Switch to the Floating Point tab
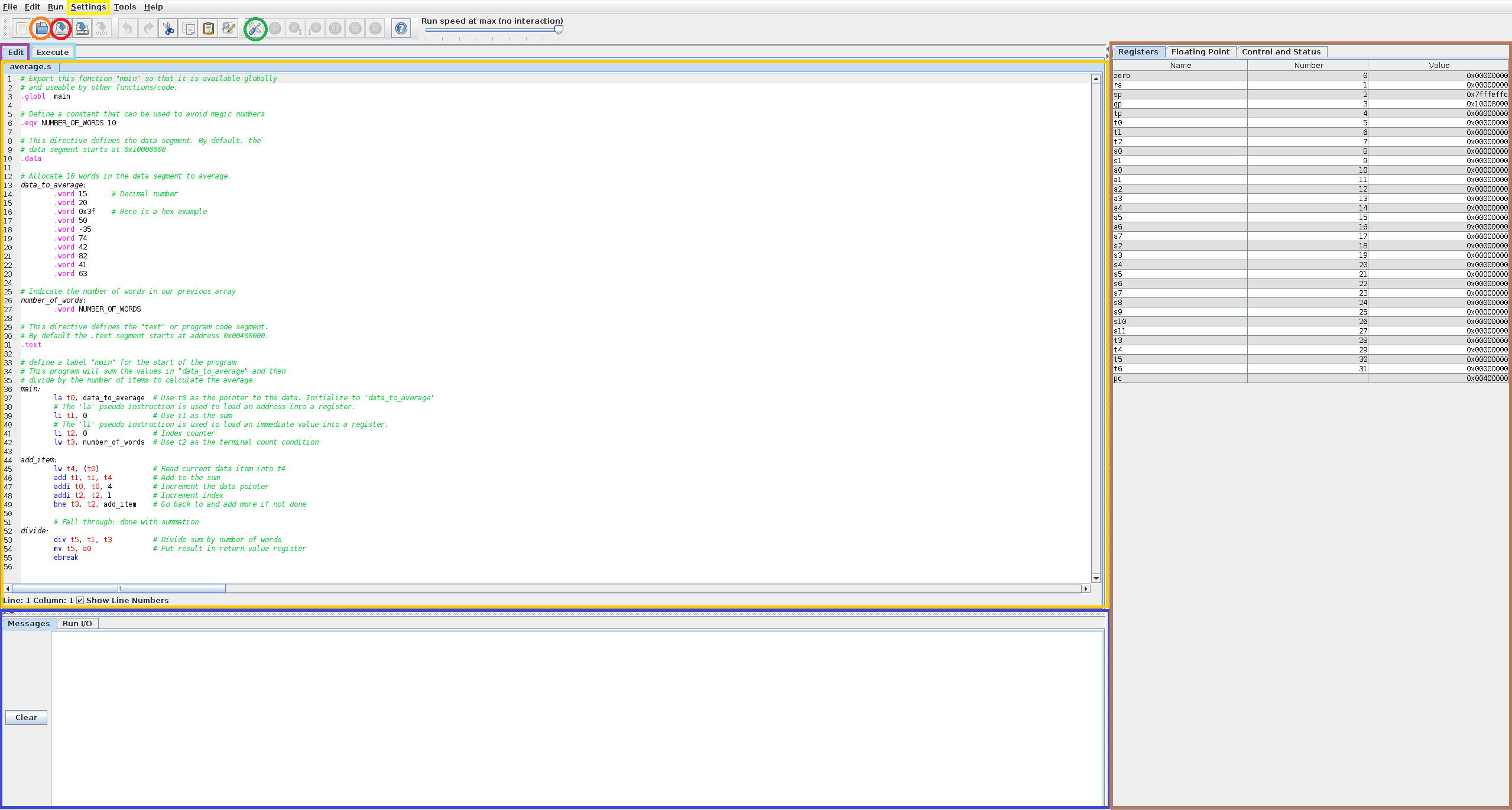The image size is (1512, 810). pos(1200,51)
